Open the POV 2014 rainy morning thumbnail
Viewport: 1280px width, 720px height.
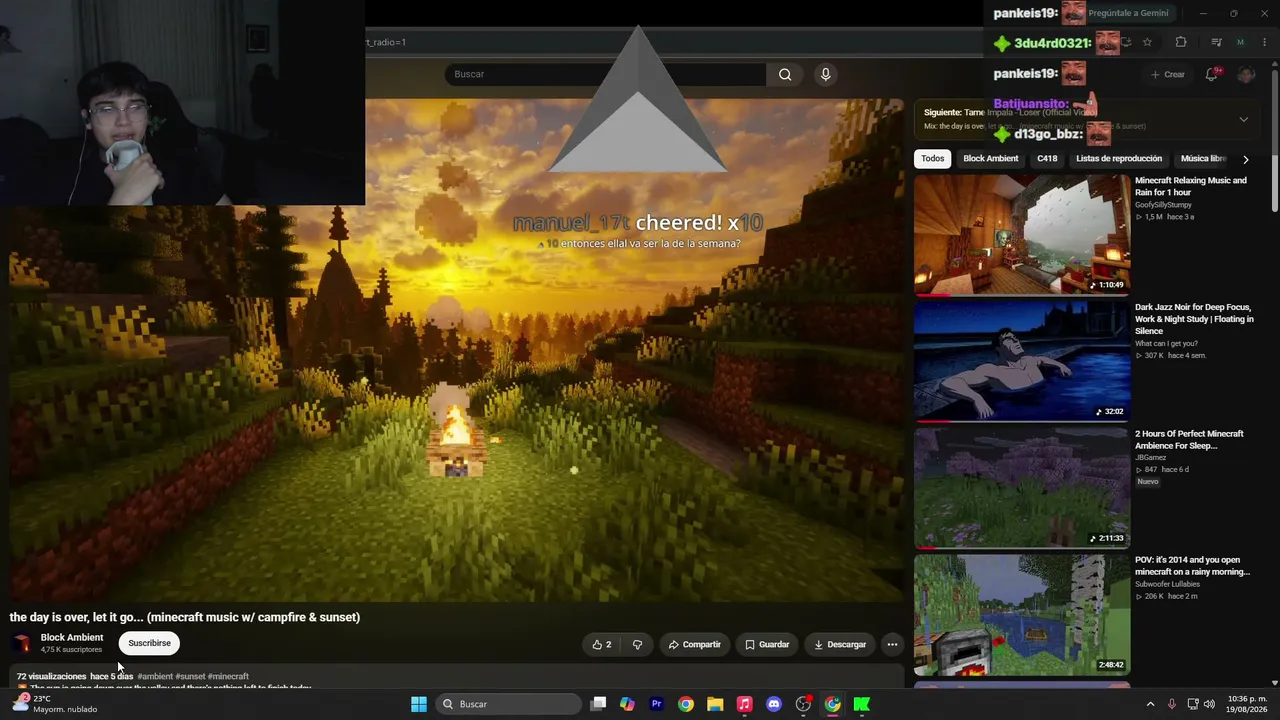pyautogui.click(x=1022, y=615)
